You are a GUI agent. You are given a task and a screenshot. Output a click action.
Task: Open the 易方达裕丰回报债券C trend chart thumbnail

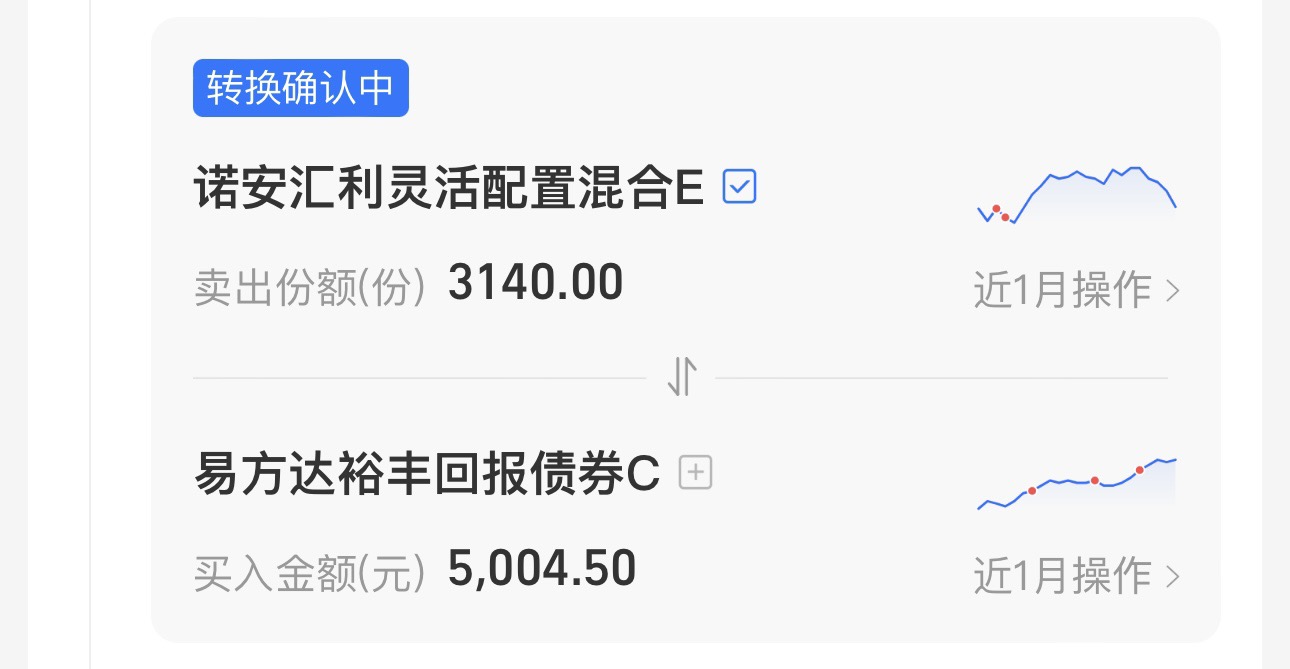point(1077,484)
